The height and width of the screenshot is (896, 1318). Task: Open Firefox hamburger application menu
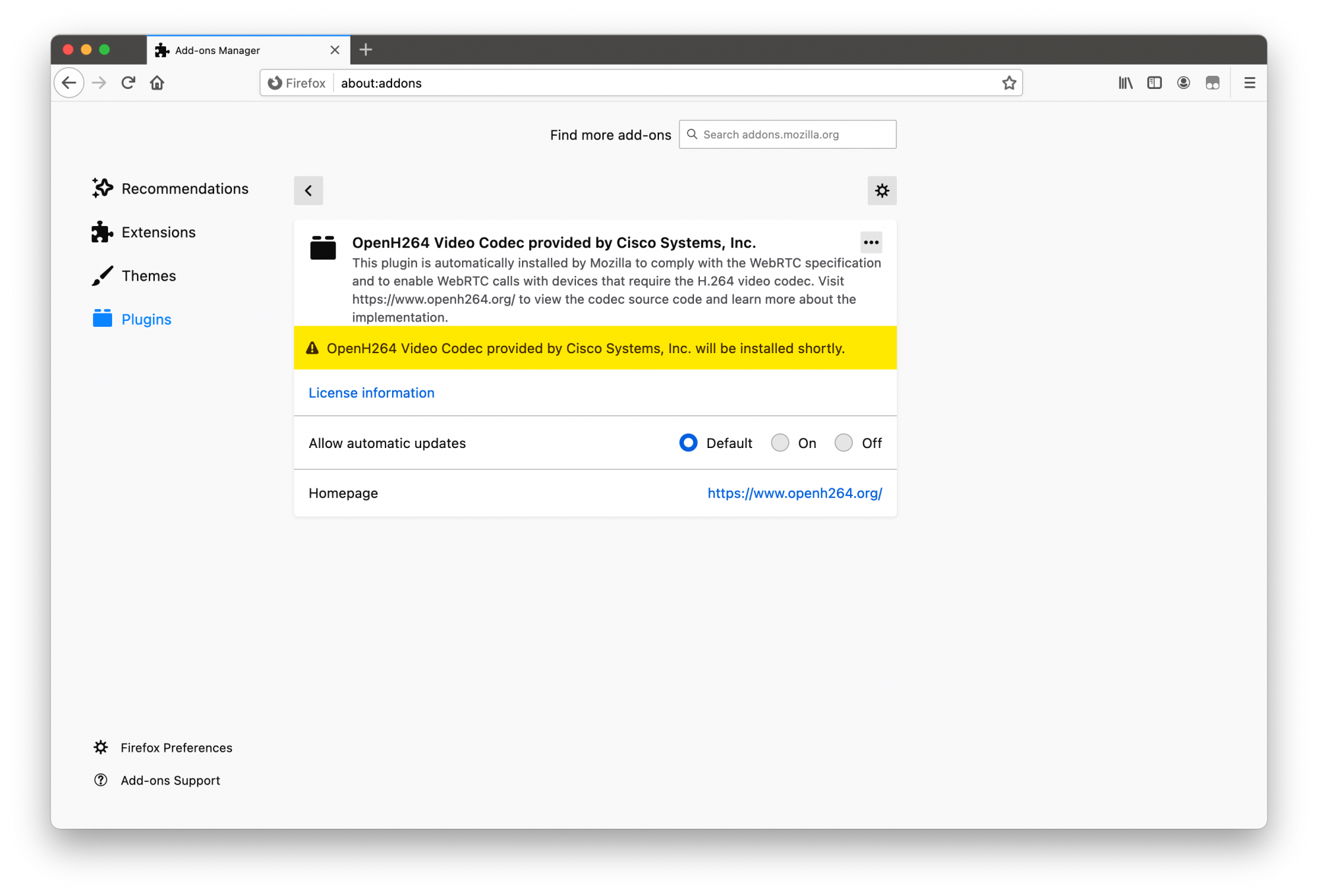[x=1249, y=83]
